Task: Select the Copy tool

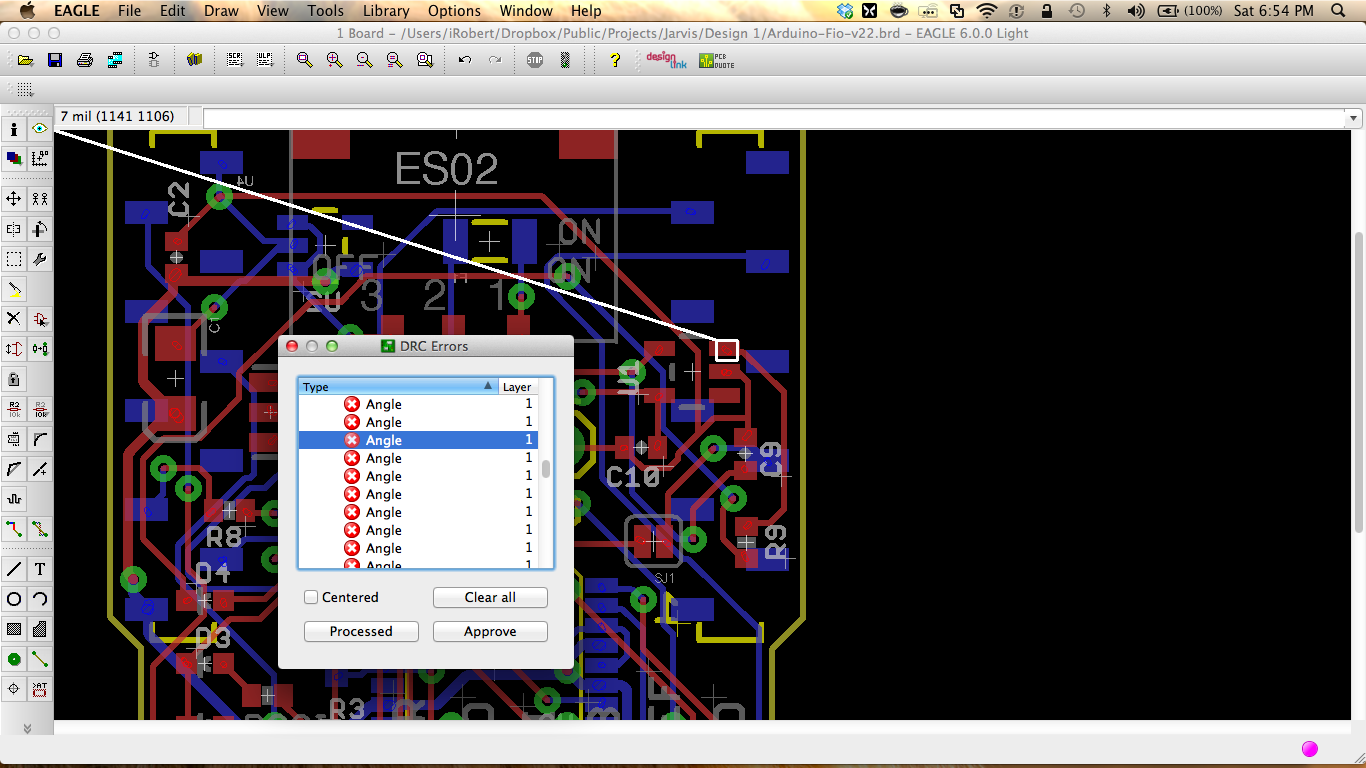Action: point(40,199)
